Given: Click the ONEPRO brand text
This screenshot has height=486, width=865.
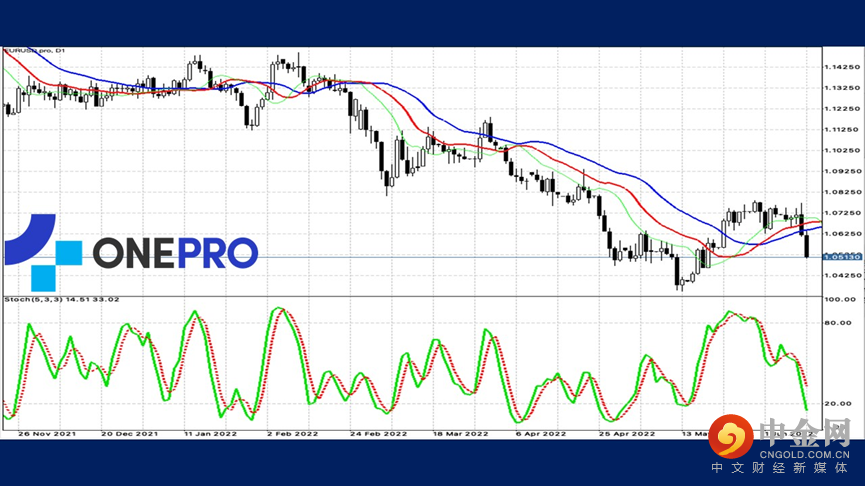Looking at the screenshot, I should [x=175, y=253].
